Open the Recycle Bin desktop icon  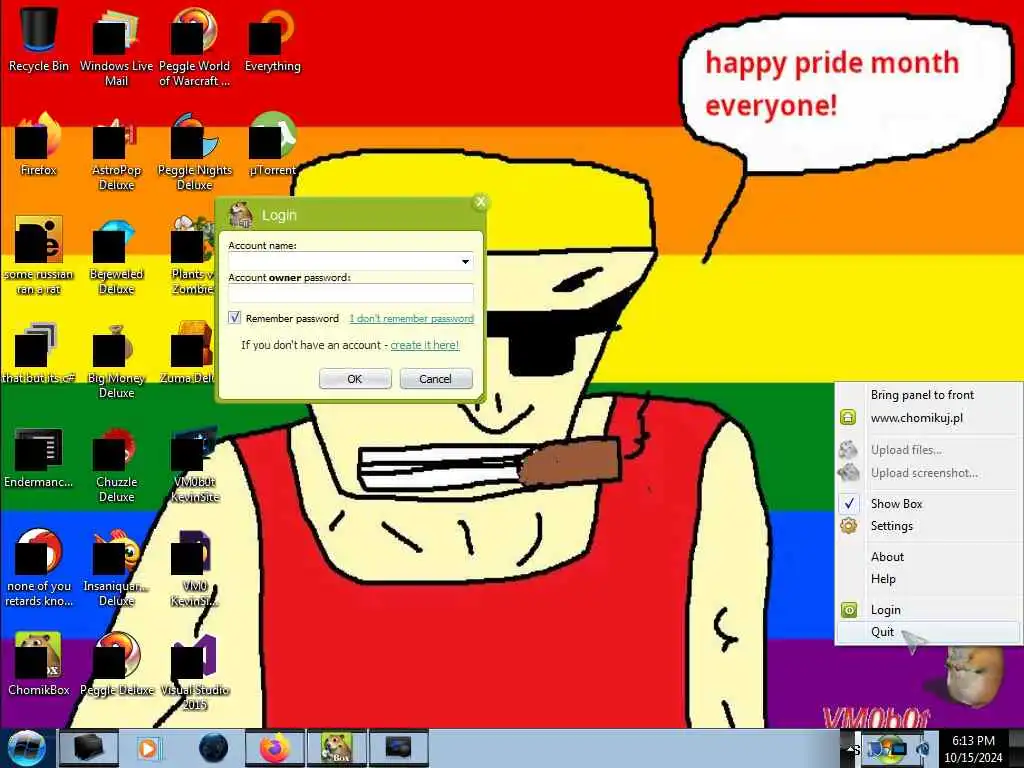coord(39,39)
